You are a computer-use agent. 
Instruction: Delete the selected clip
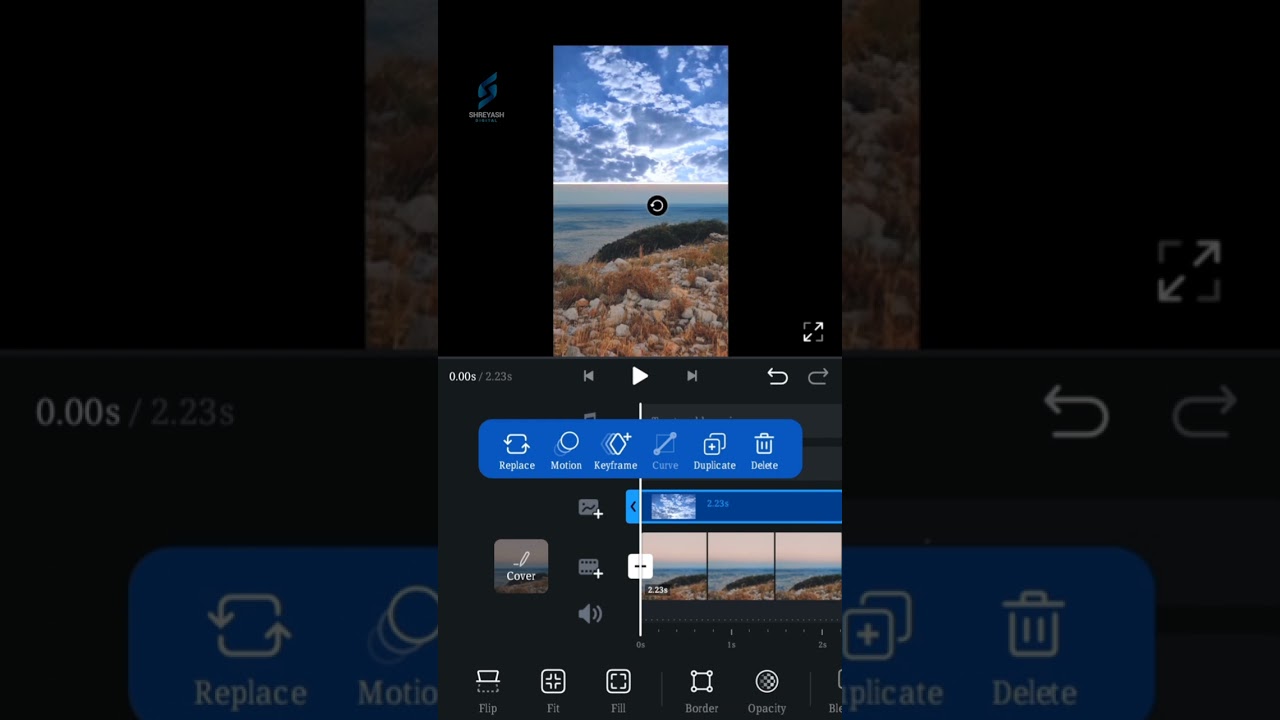(x=764, y=452)
